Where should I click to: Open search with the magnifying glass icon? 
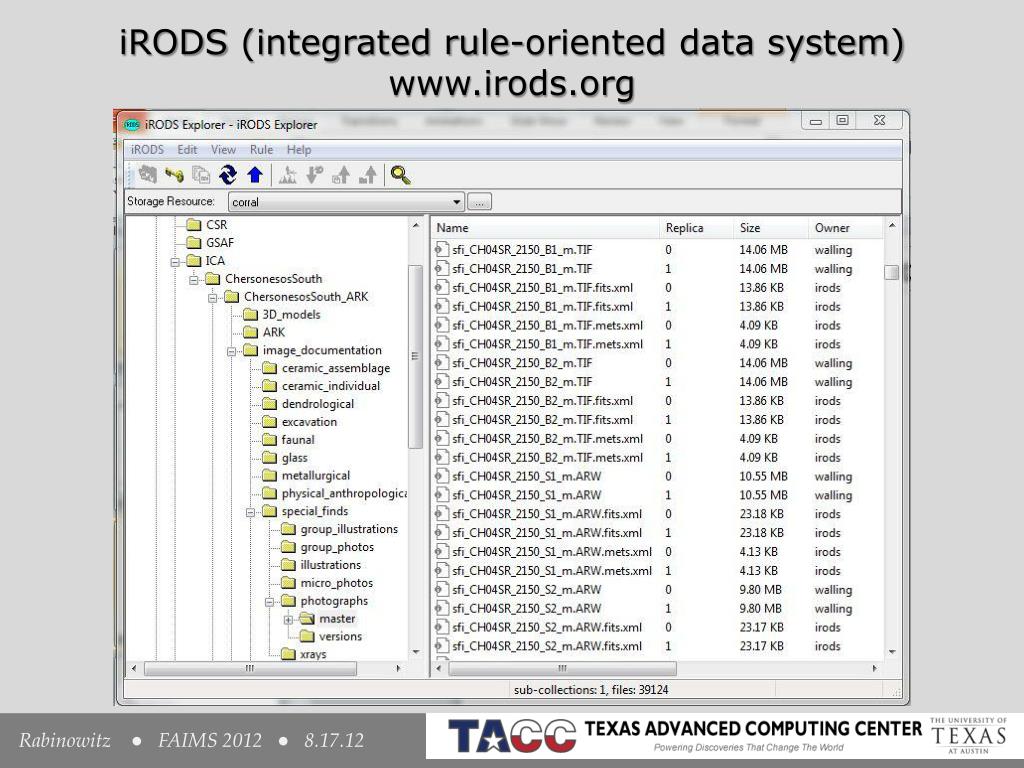click(400, 175)
